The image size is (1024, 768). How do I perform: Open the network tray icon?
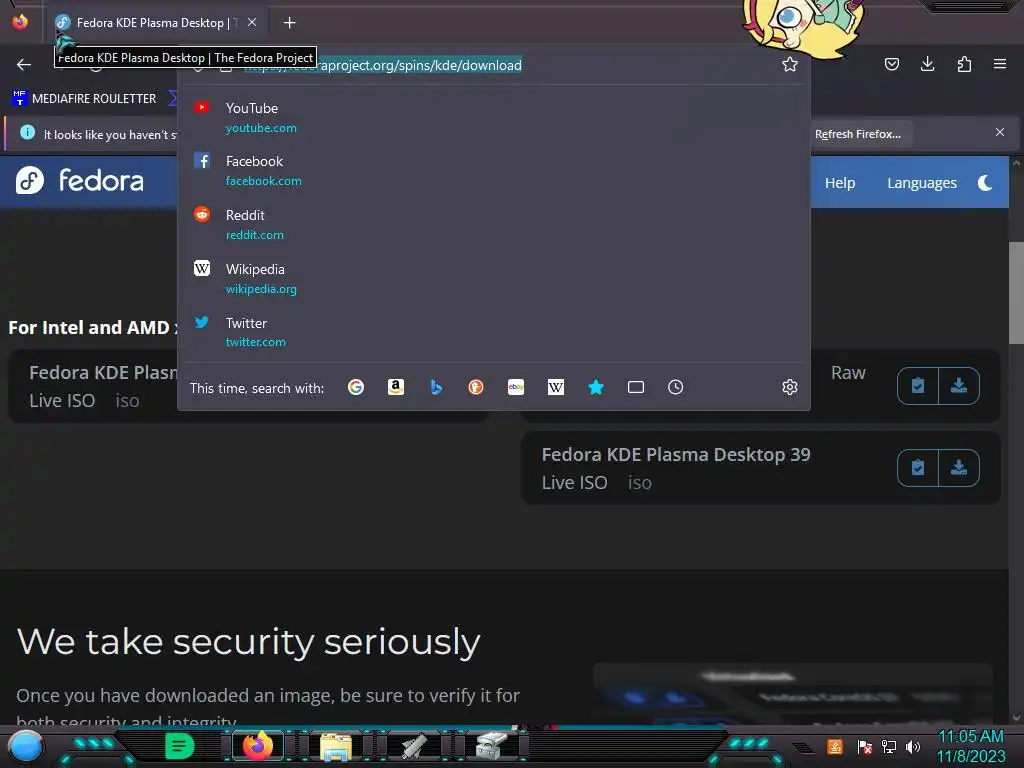pos(889,746)
